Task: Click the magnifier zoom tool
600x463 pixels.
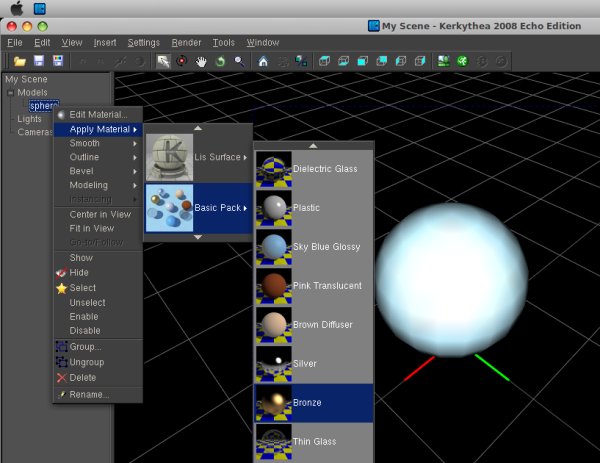Action: [239, 61]
